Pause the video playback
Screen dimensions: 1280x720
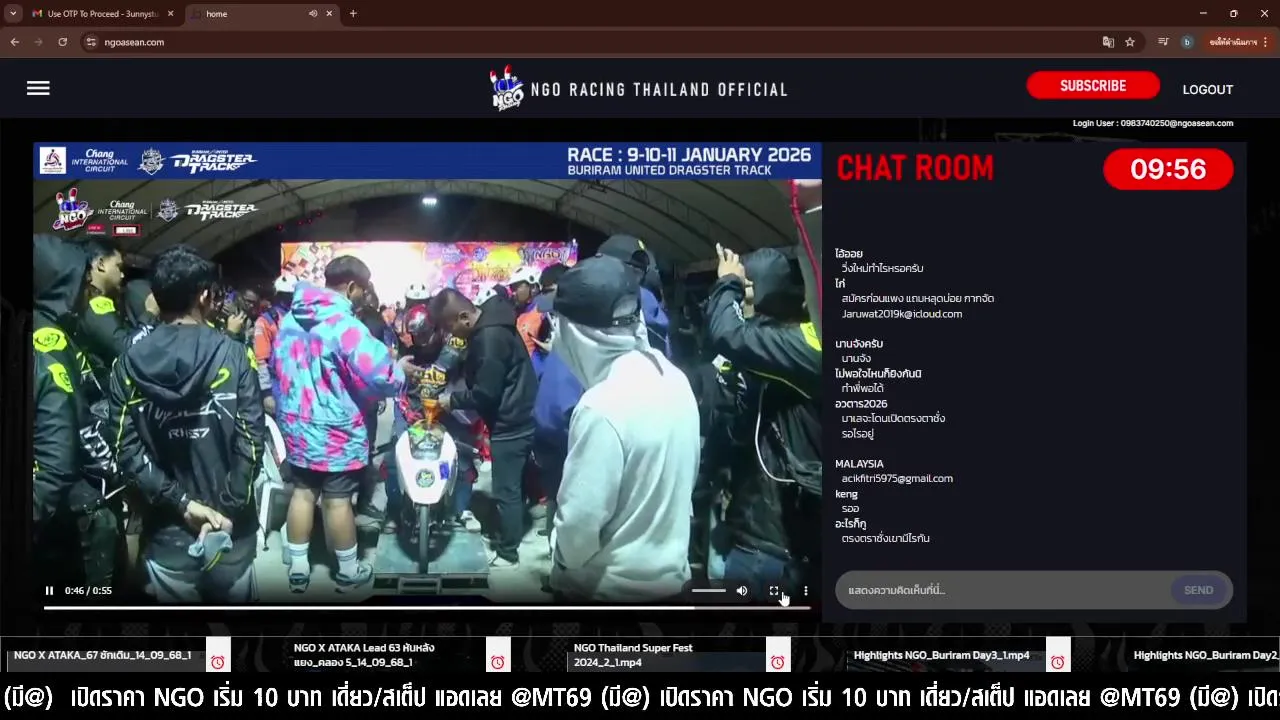click(x=49, y=591)
